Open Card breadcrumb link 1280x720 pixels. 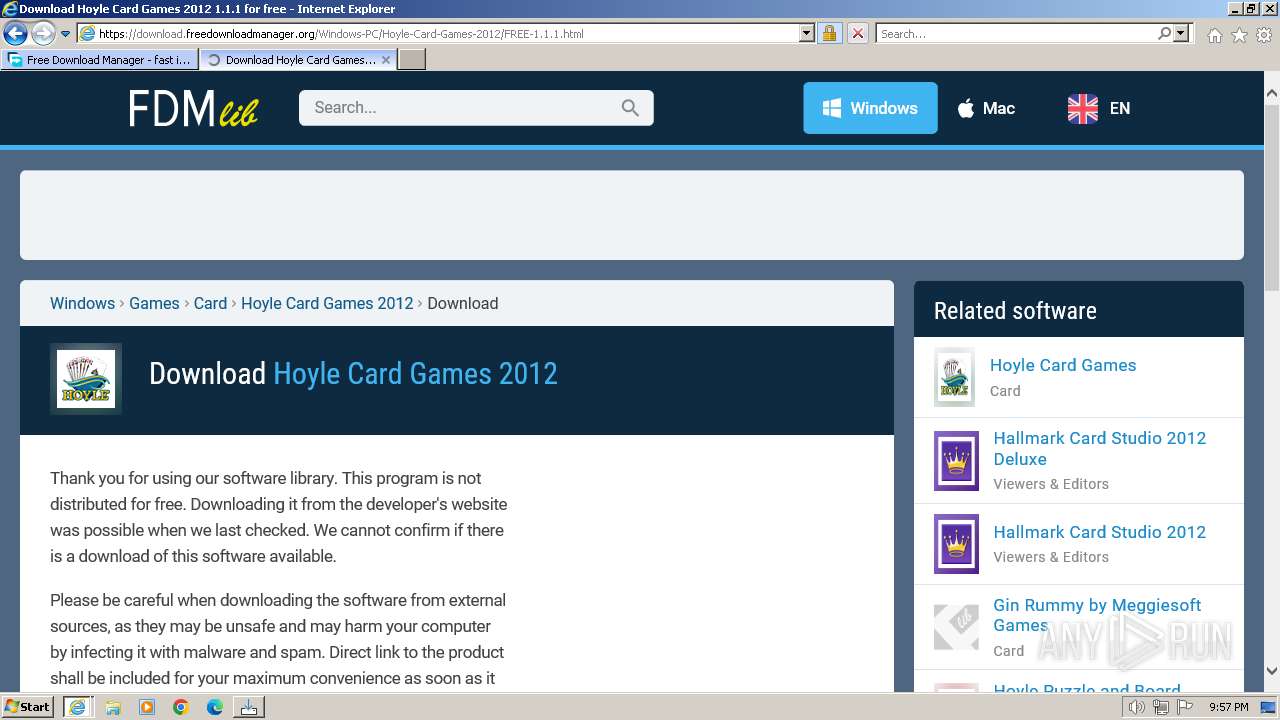210,303
